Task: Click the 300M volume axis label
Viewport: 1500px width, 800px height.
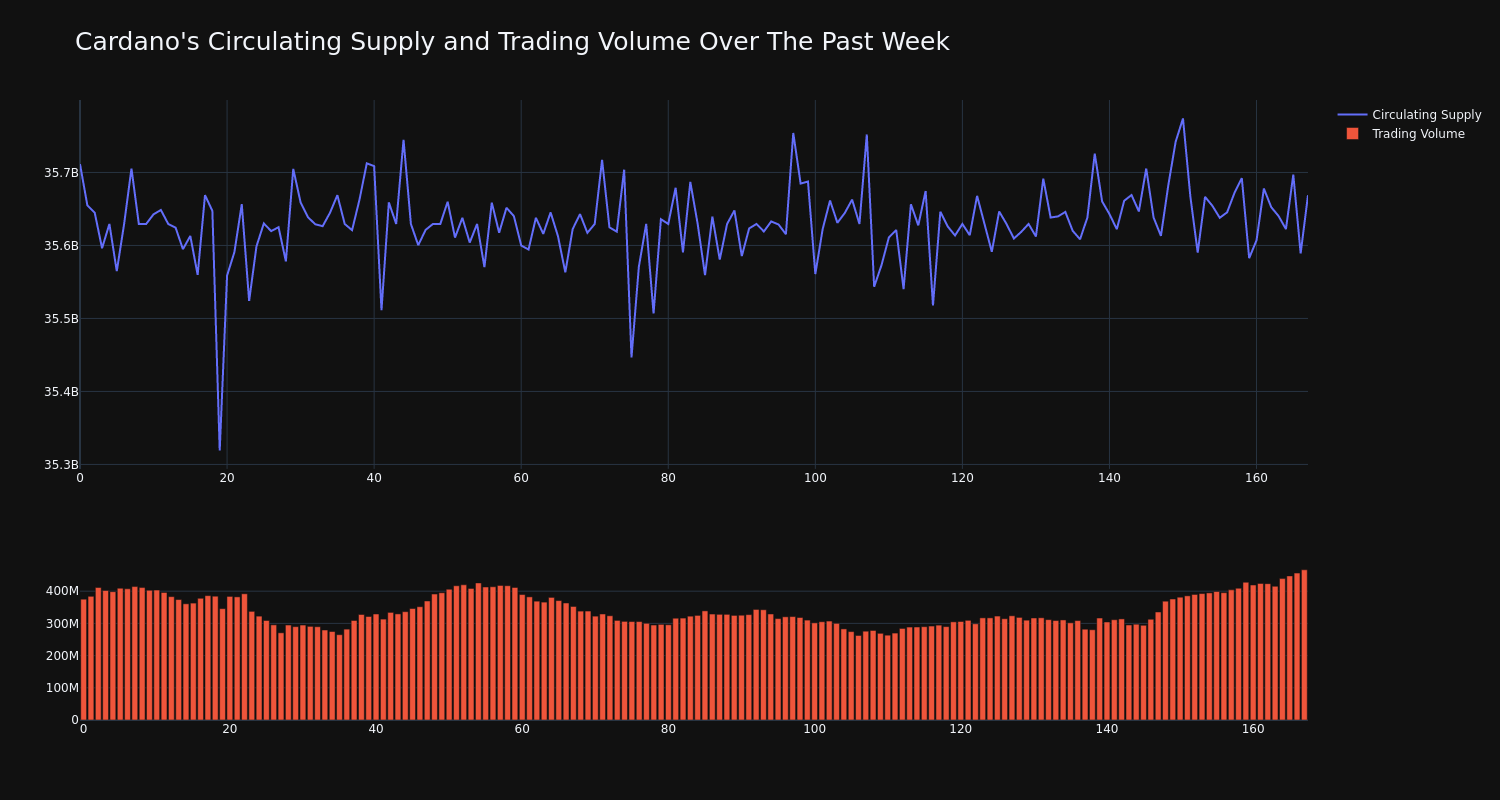Action: 61,624
